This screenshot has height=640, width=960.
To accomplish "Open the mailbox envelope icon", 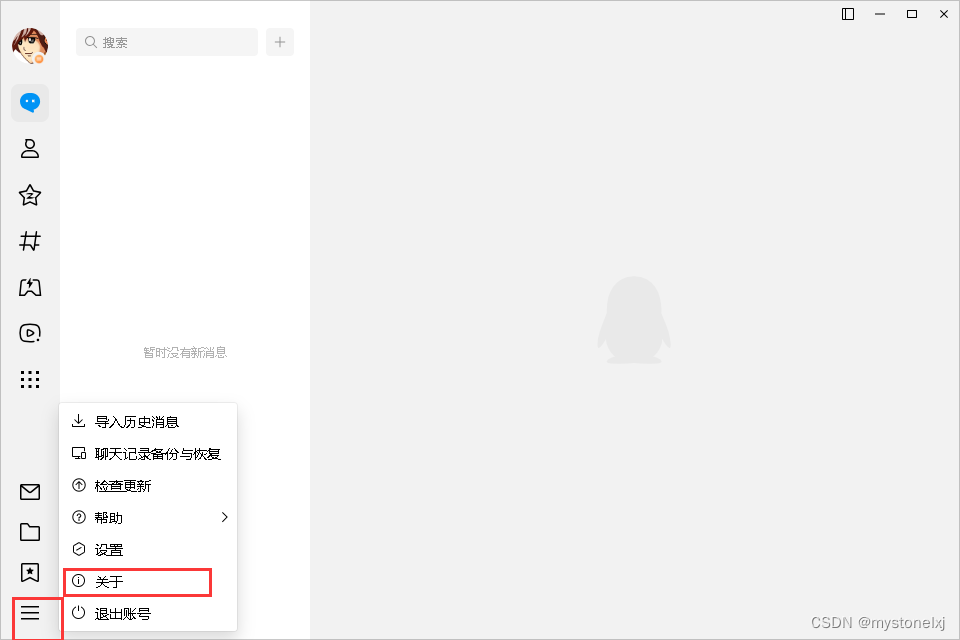I will (29, 492).
